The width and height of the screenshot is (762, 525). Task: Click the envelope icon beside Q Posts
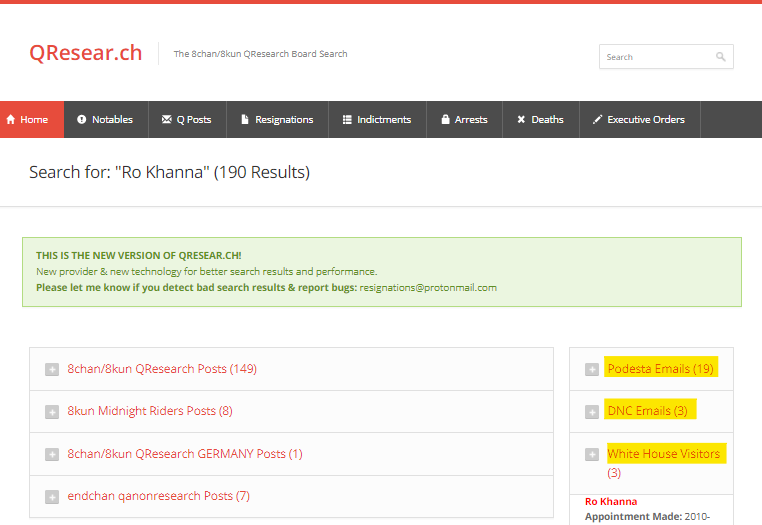(x=167, y=120)
